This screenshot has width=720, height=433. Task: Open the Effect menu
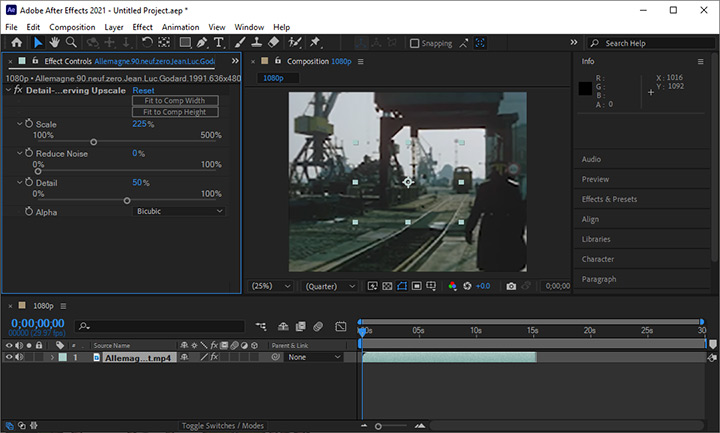[142, 27]
